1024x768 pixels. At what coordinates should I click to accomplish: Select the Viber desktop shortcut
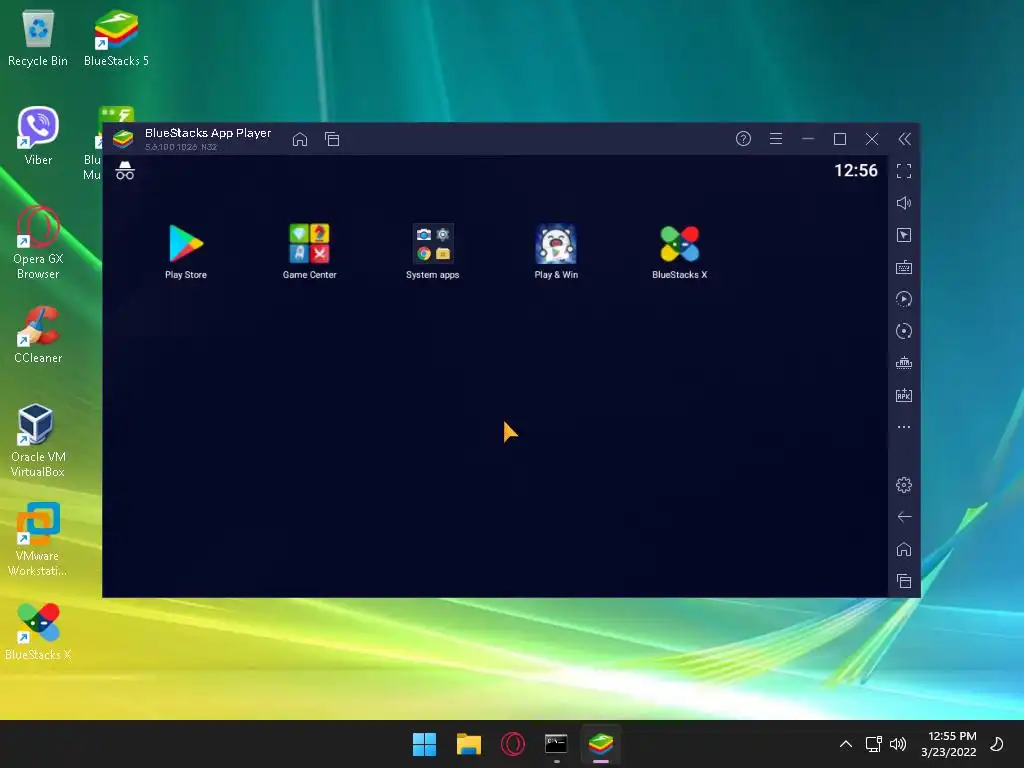(38, 136)
